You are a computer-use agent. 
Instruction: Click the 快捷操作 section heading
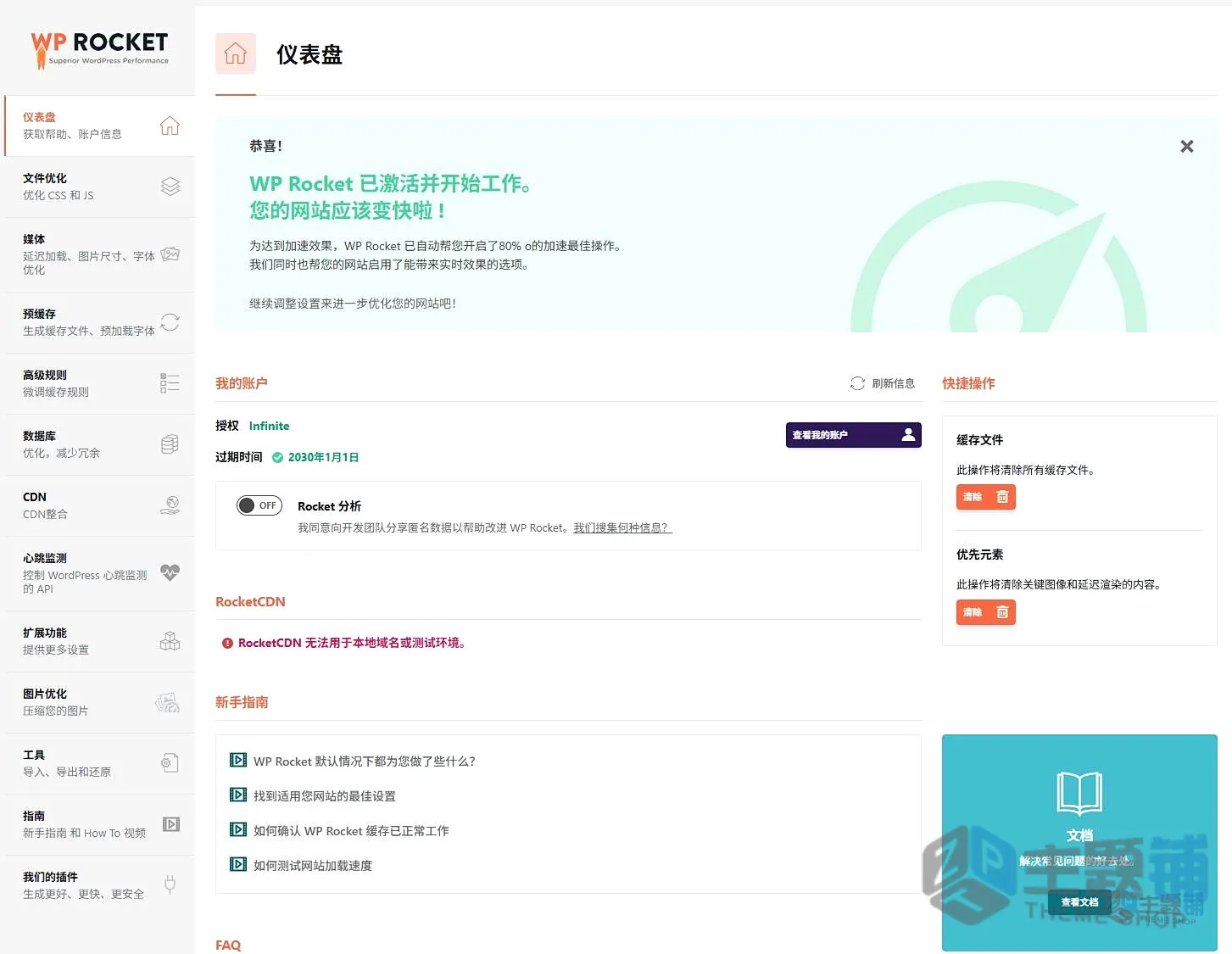coord(968,383)
